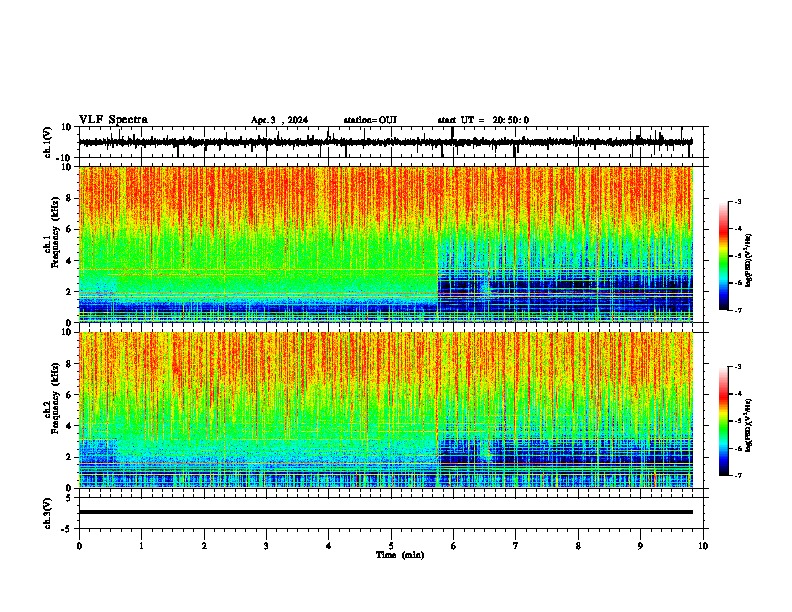Click the "8" kHz tick of ch.1 spectrogram
Viewport: 792px width, 612px height.
[69, 198]
